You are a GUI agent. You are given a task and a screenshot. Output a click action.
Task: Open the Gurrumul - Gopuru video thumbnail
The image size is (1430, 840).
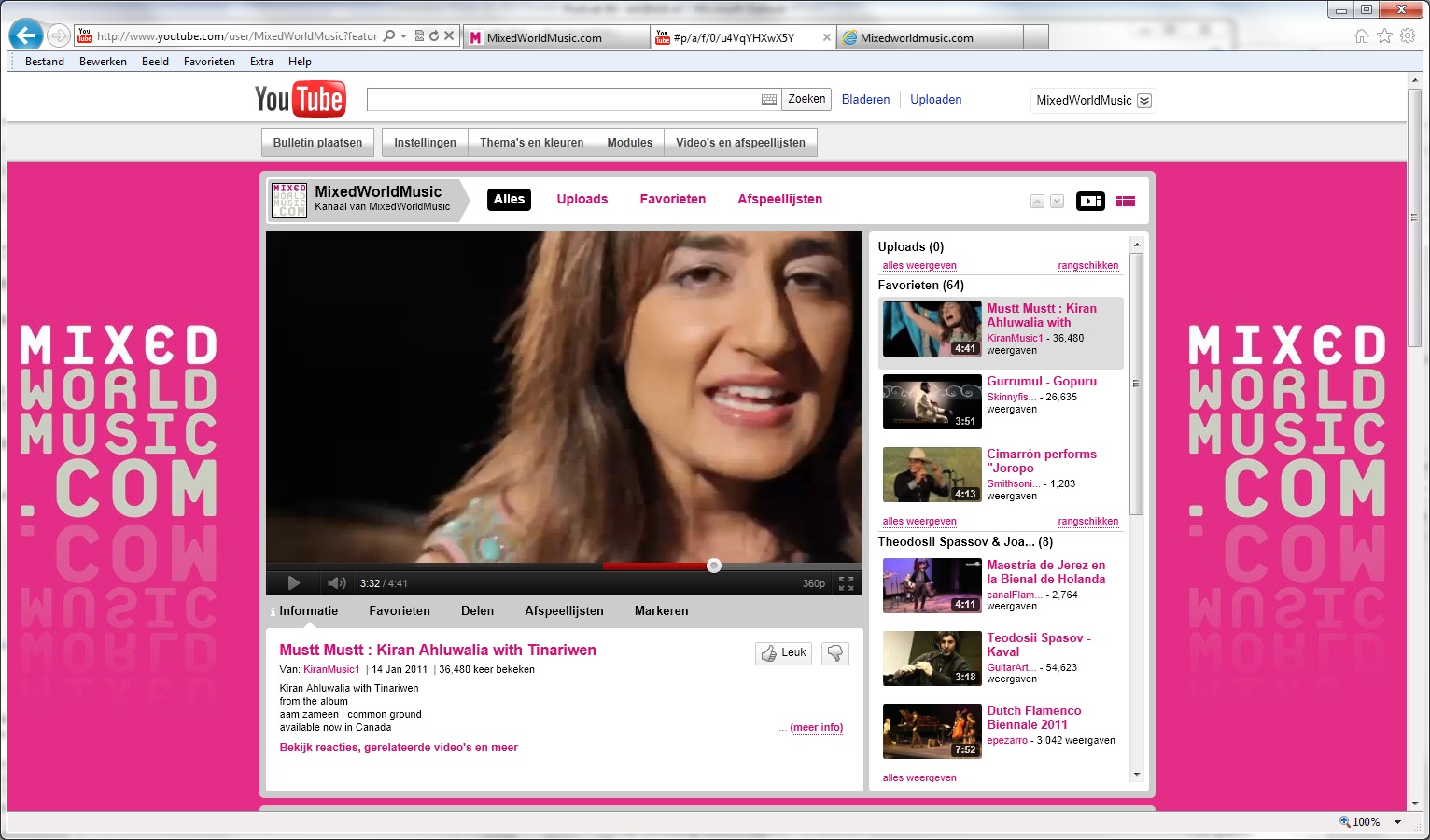click(x=932, y=401)
